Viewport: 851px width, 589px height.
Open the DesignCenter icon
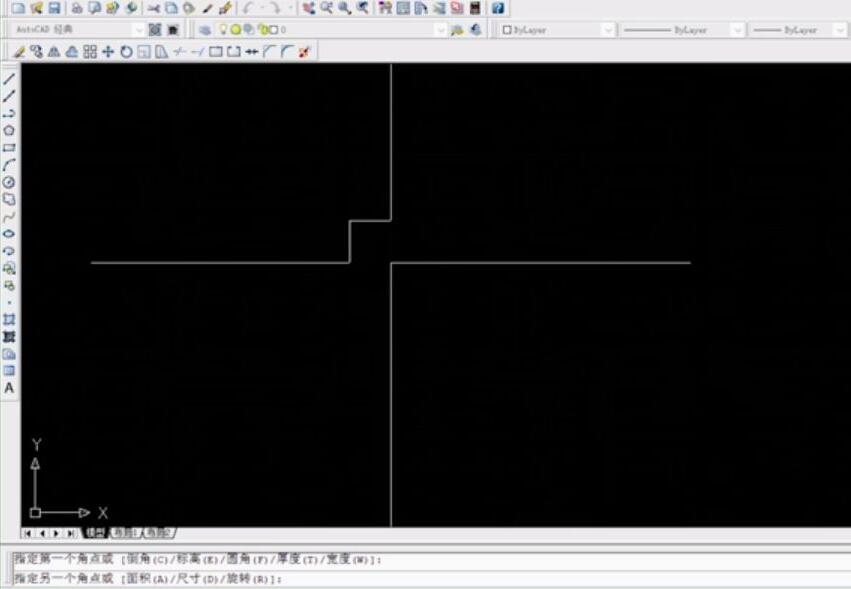[x=403, y=8]
